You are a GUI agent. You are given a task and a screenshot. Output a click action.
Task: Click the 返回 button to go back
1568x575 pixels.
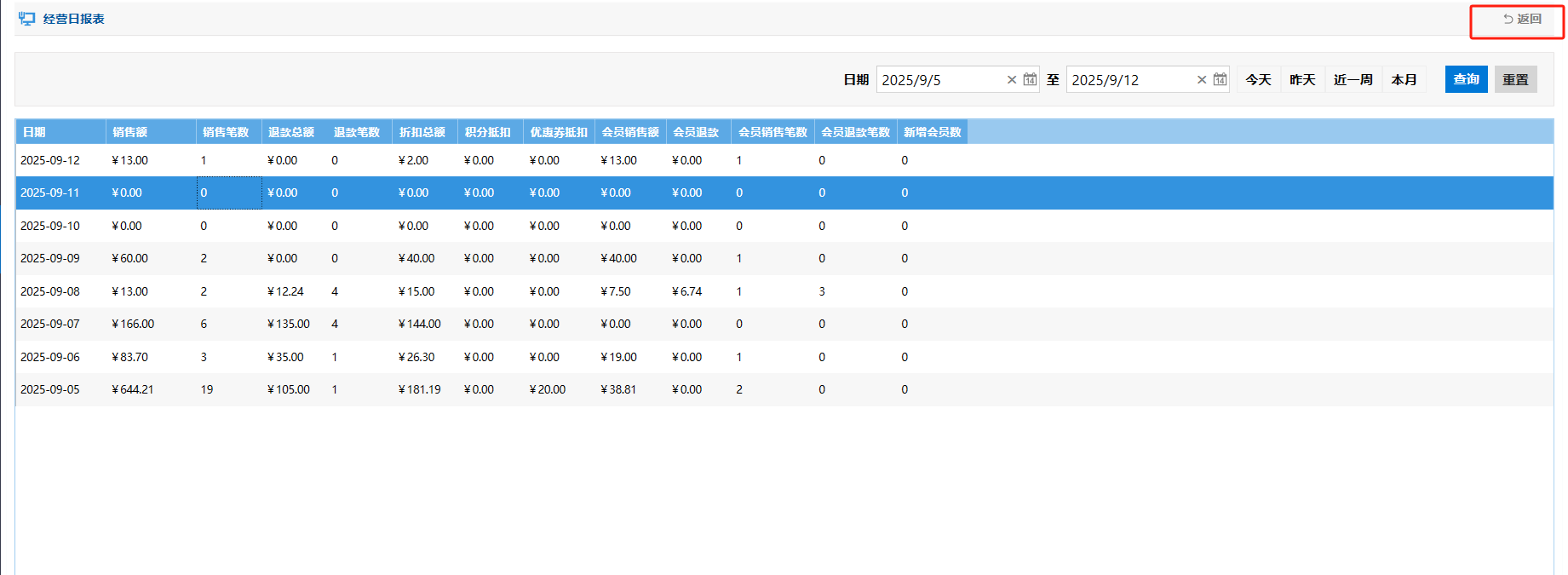[x=1522, y=19]
